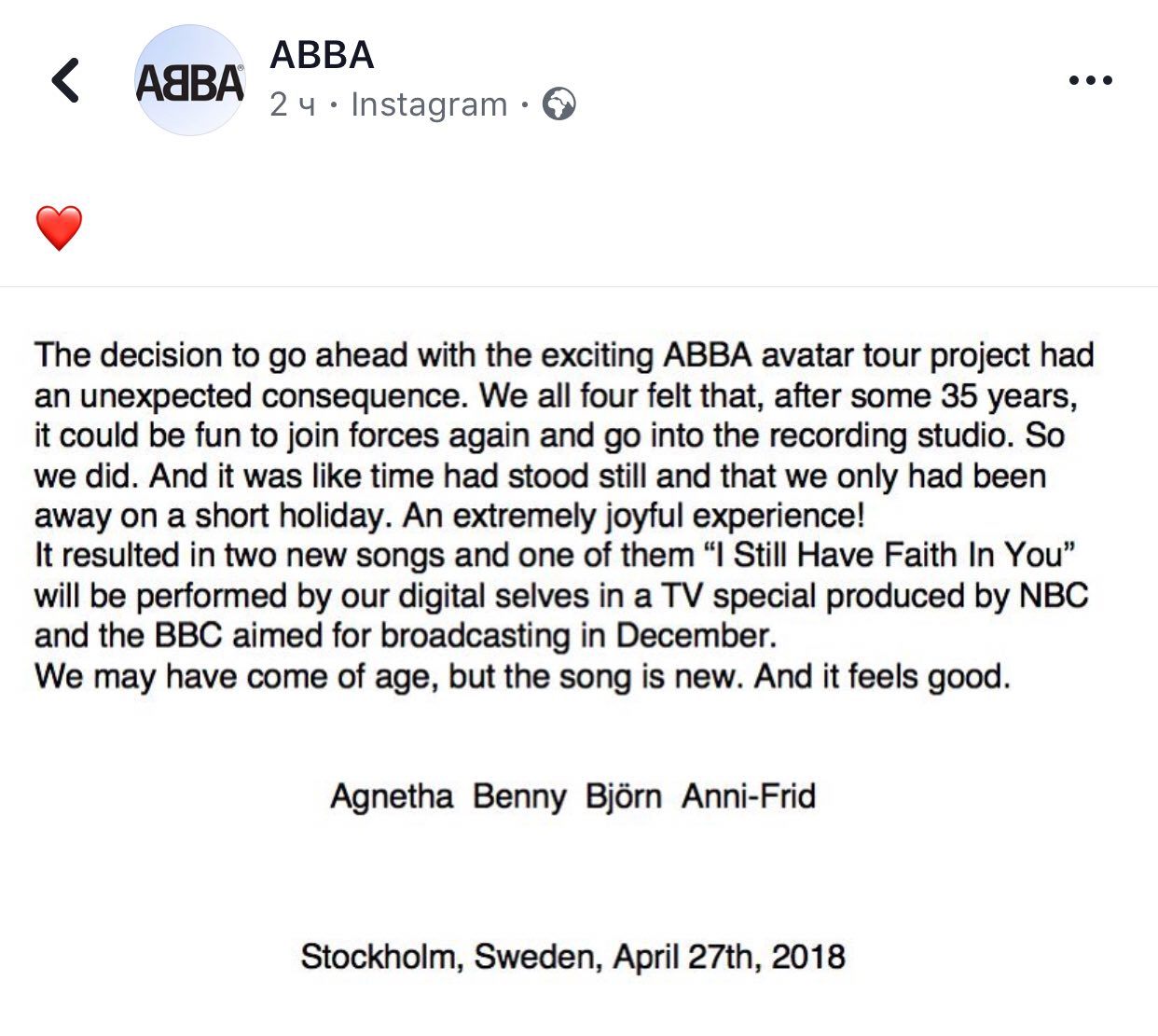Click the '2 ч' post timestamp

point(292,104)
